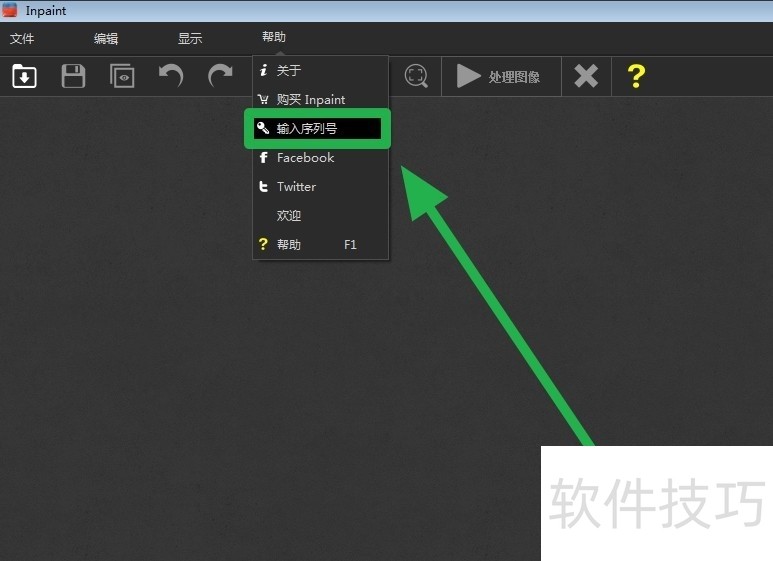Undo last action arrow

[171, 75]
